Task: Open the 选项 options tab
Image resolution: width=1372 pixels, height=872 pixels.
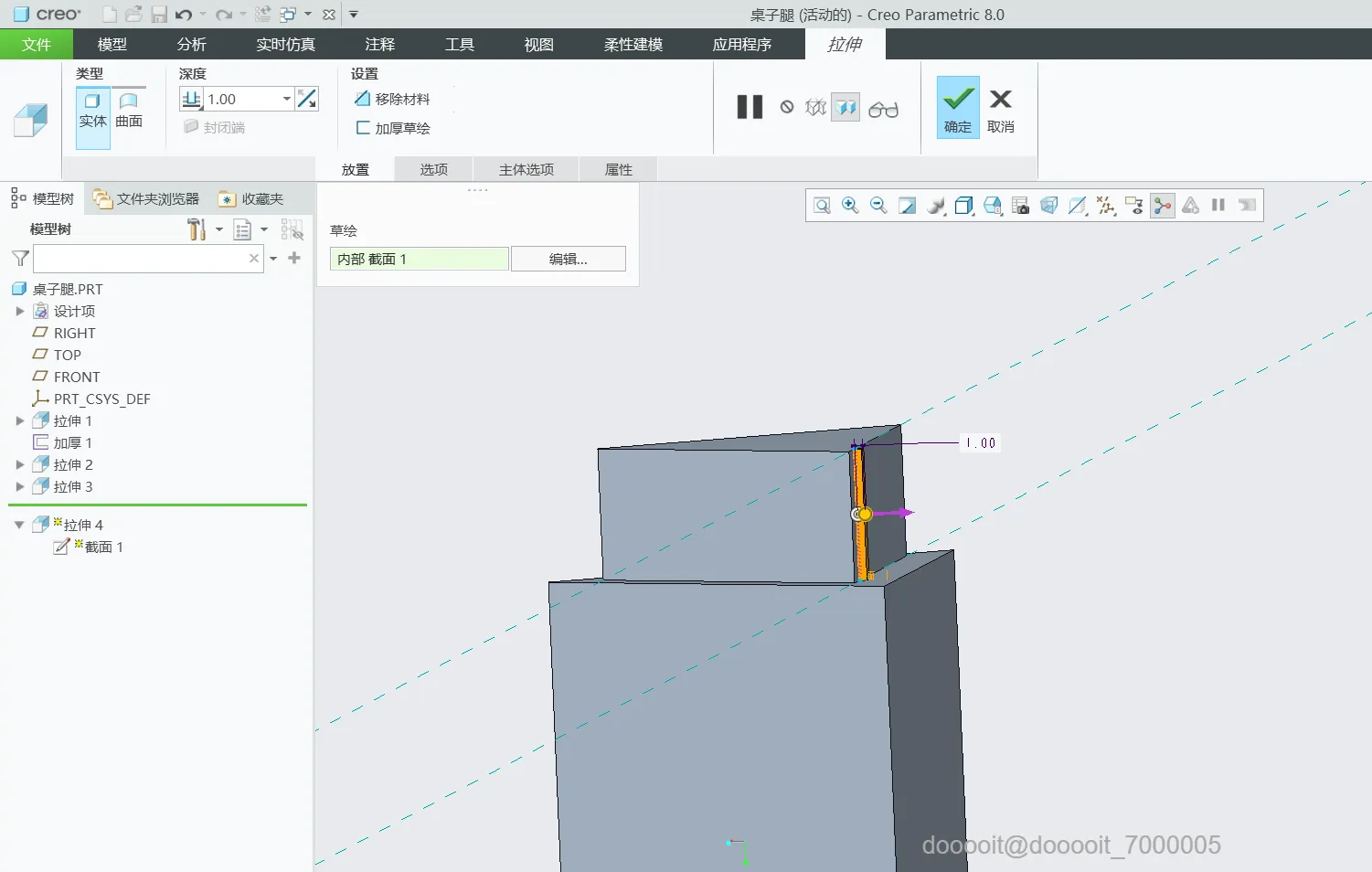Action: click(x=433, y=169)
